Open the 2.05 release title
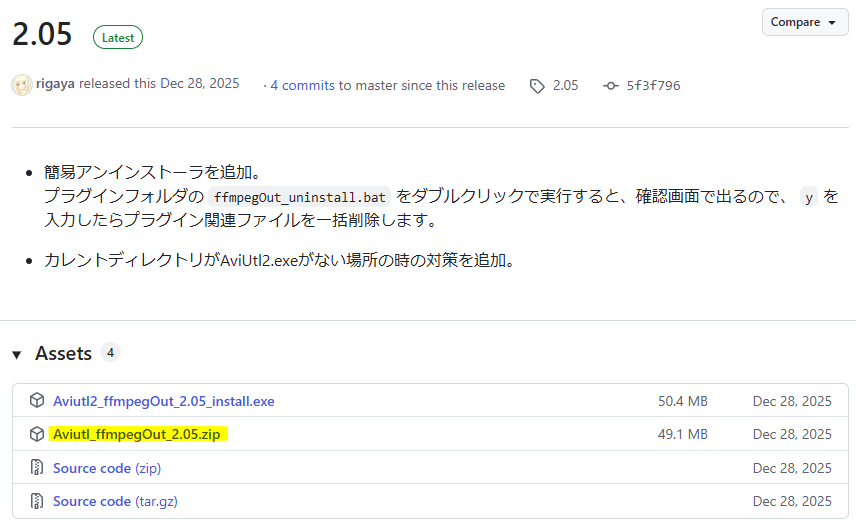856x528 pixels. pos(42,35)
